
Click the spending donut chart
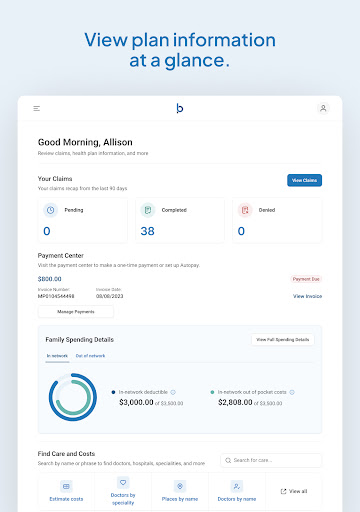(73, 397)
